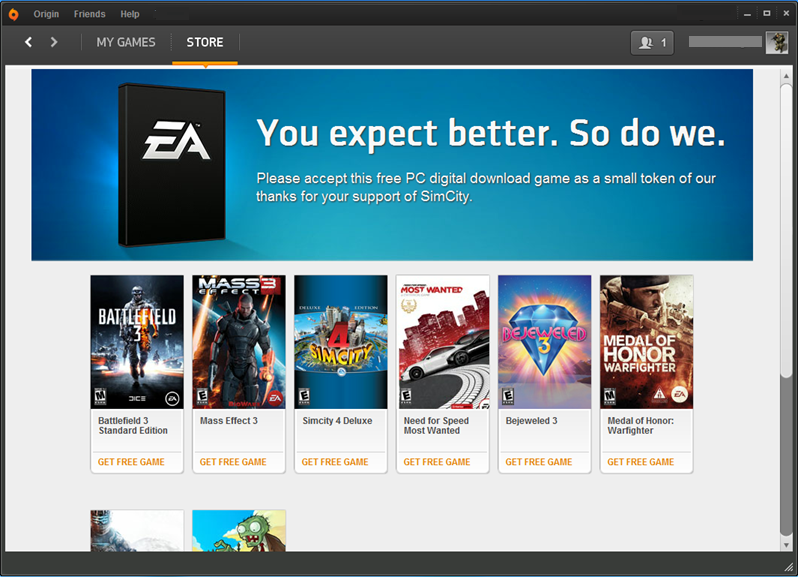798x577 pixels.
Task: Open the Friends menu
Action: (x=89, y=14)
